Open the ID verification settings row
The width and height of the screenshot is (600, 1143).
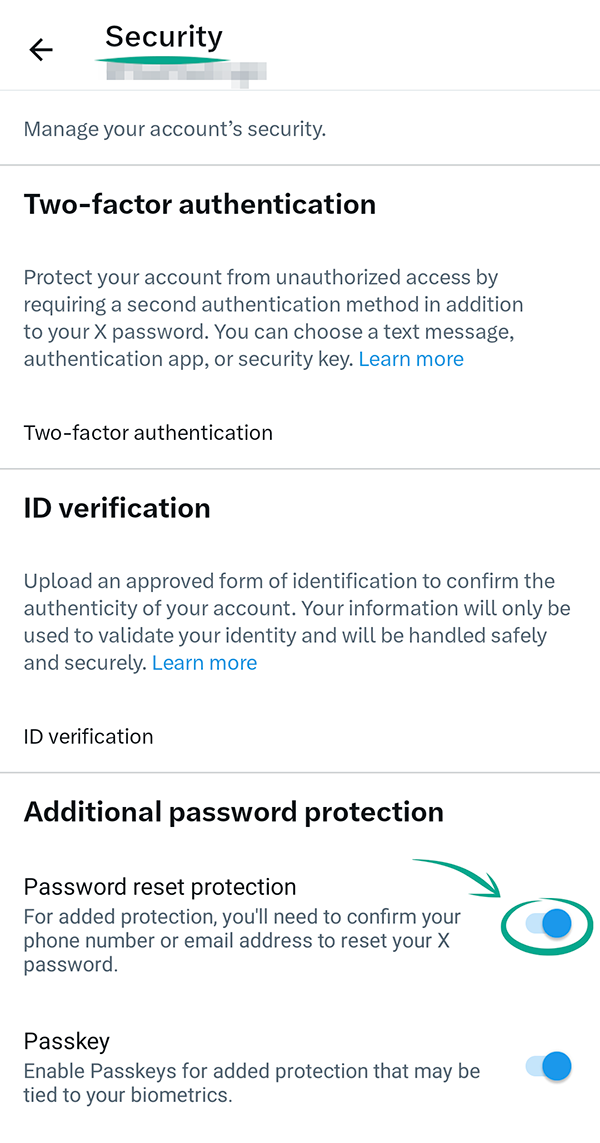pyautogui.click(x=89, y=737)
